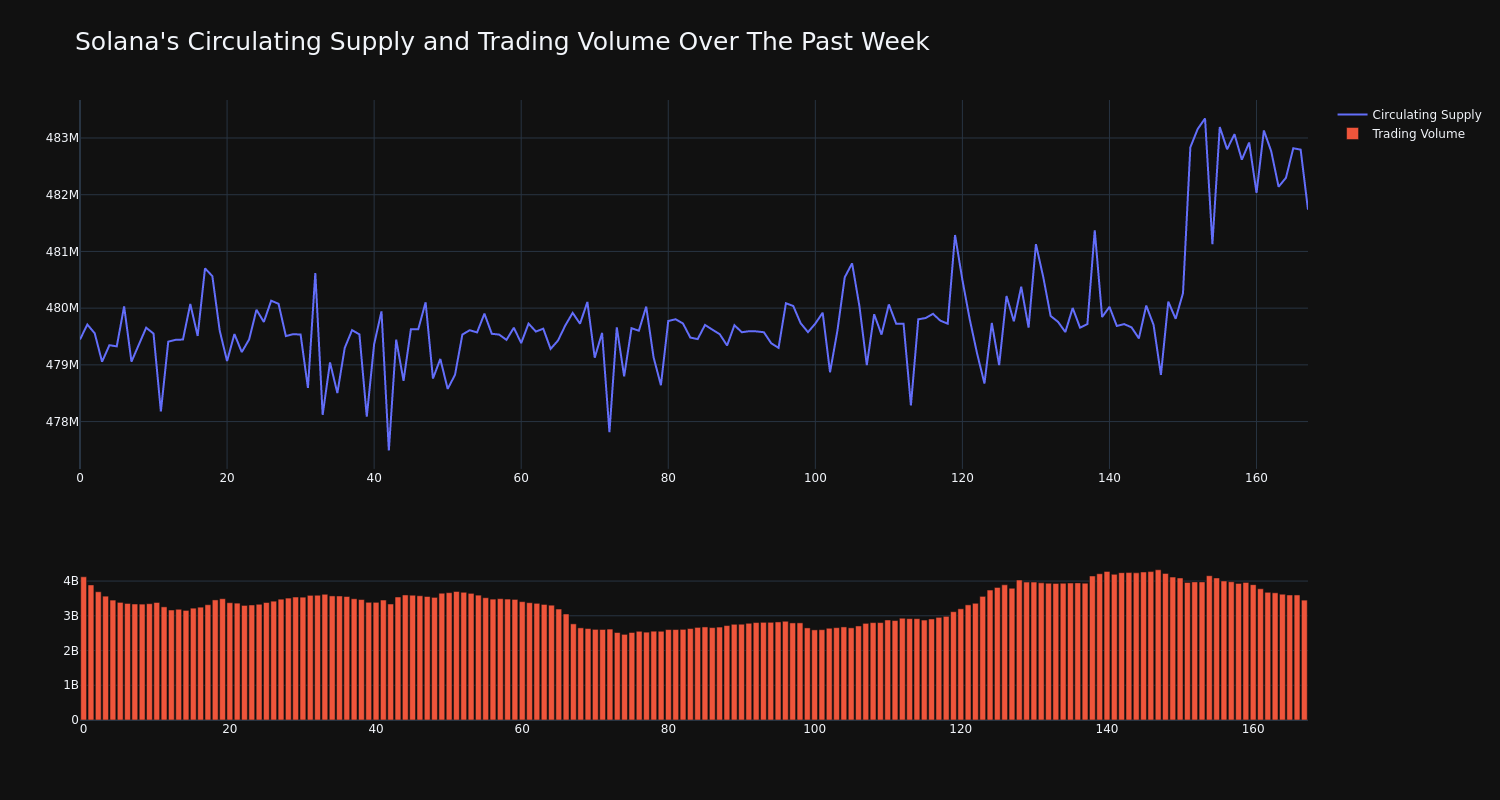
Task: Click the 1B volume axis label
Action: coord(71,685)
